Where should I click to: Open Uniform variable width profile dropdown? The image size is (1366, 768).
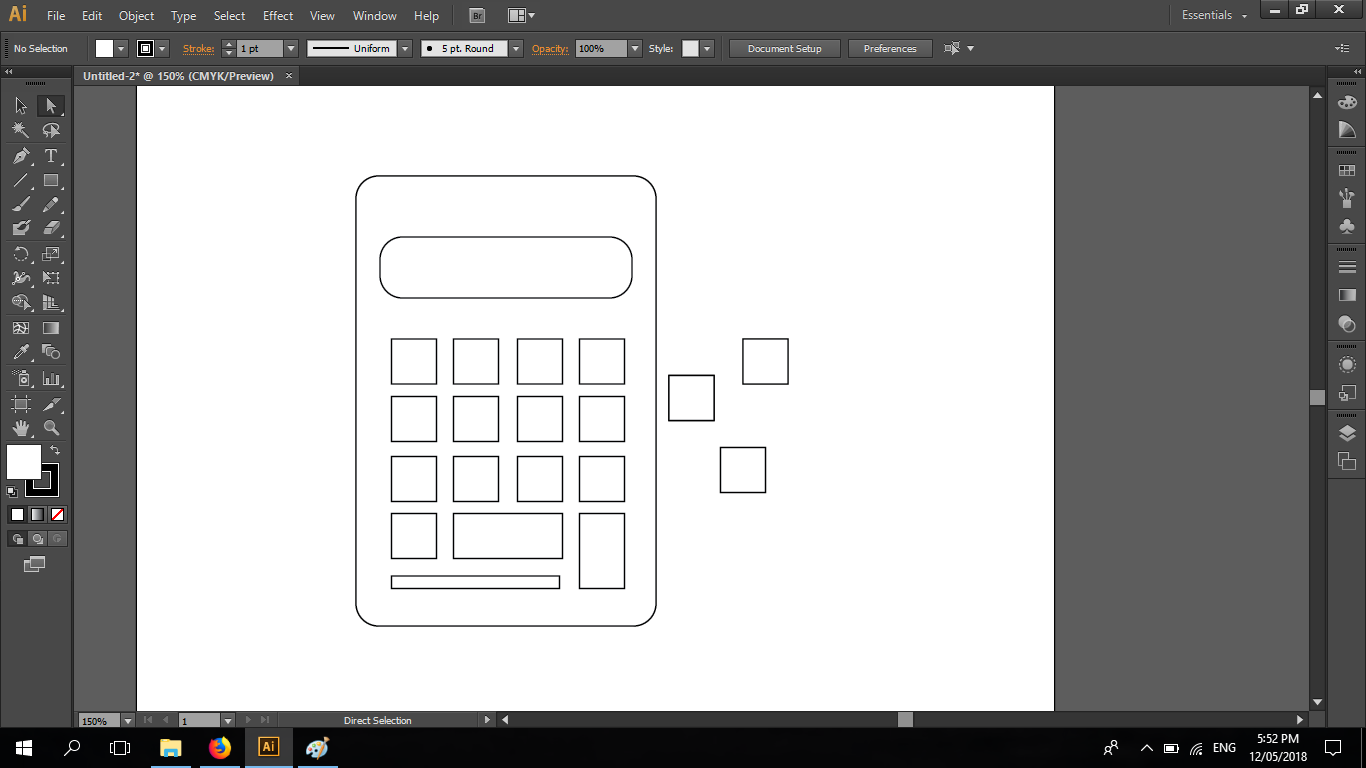click(x=405, y=48)
